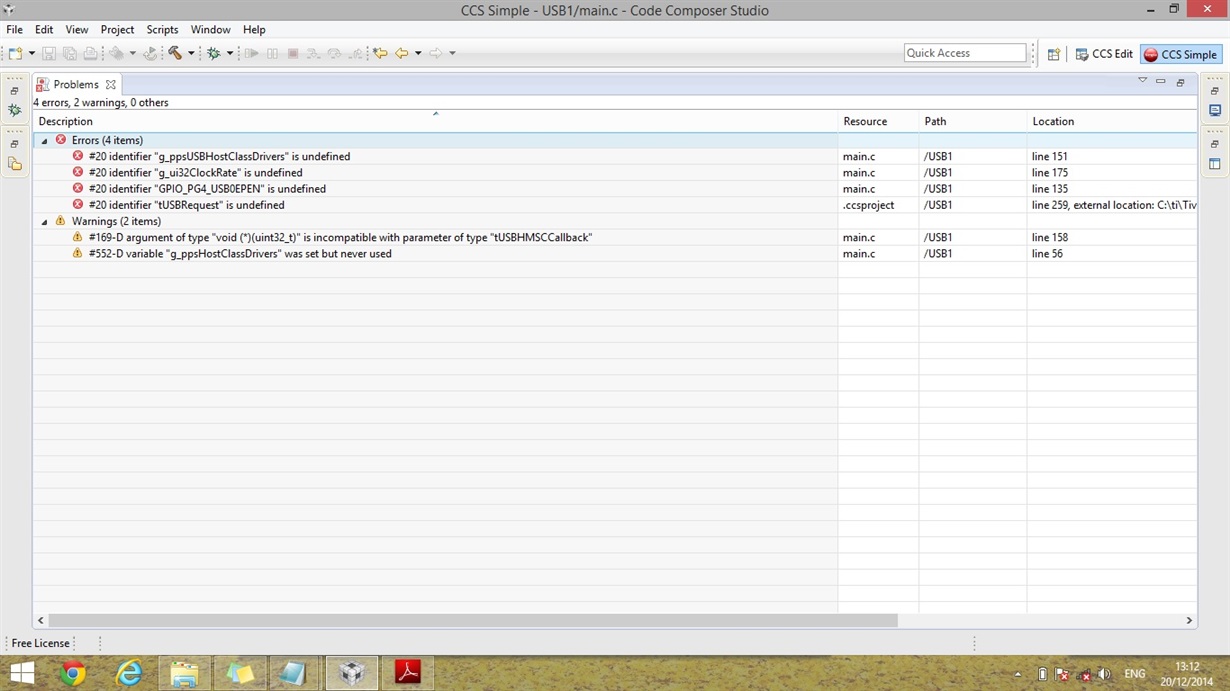
Task: Open the Project menu
Action: (x=117, y=30)
